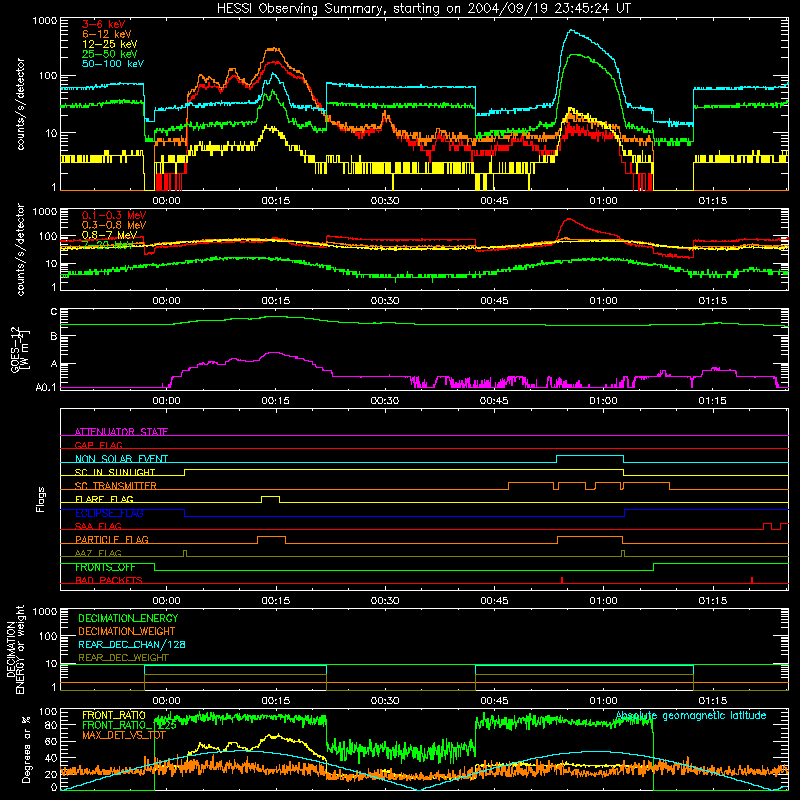
Task: Click the '0.1-0.3 MeV' legend entry
Action: pos(114,215)
